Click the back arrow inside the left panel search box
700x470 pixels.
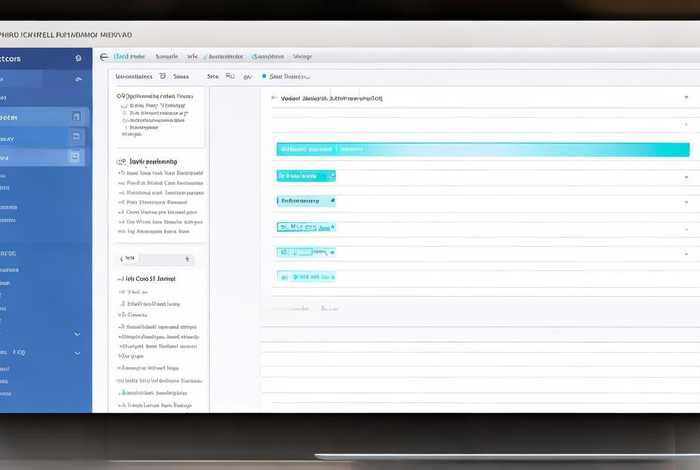point(120,258)
